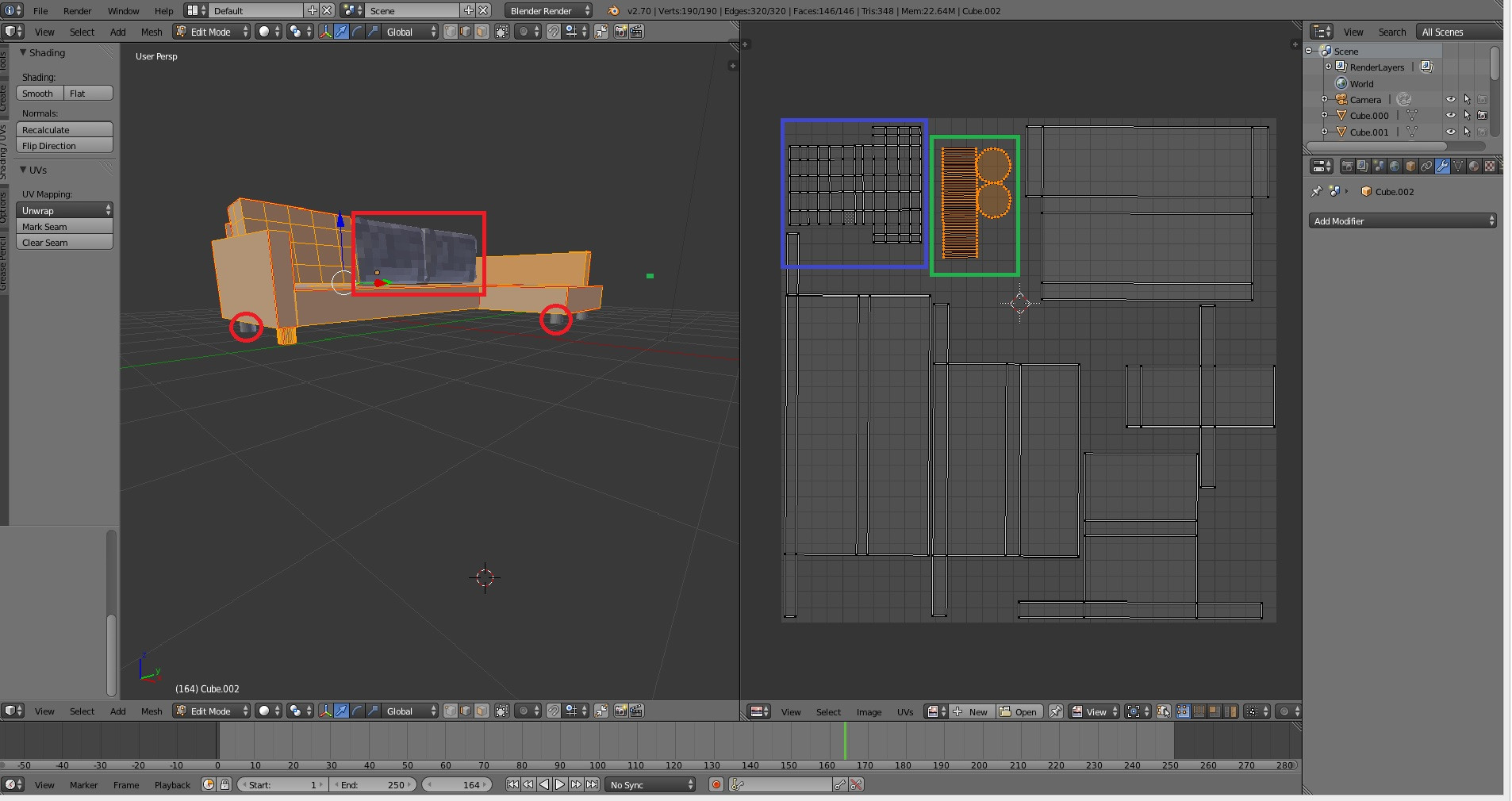
Task: Click the Recalculate normals button
Action: tap(64, 129)
